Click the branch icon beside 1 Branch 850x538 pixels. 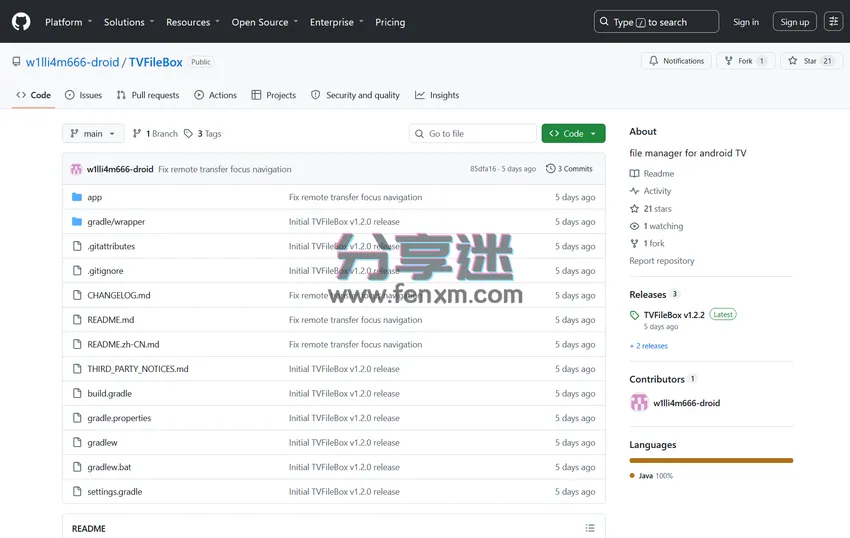[x=137, y=133]
